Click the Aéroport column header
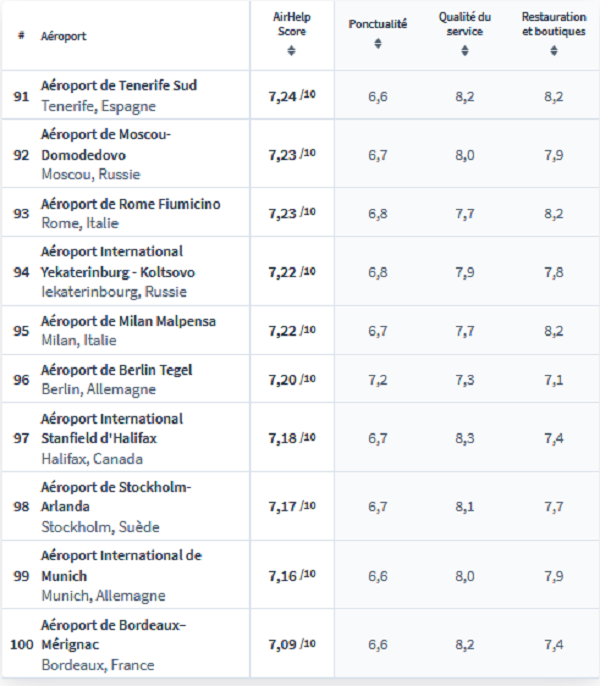Screen dimensions: 600x686 (x=63, y=35)
